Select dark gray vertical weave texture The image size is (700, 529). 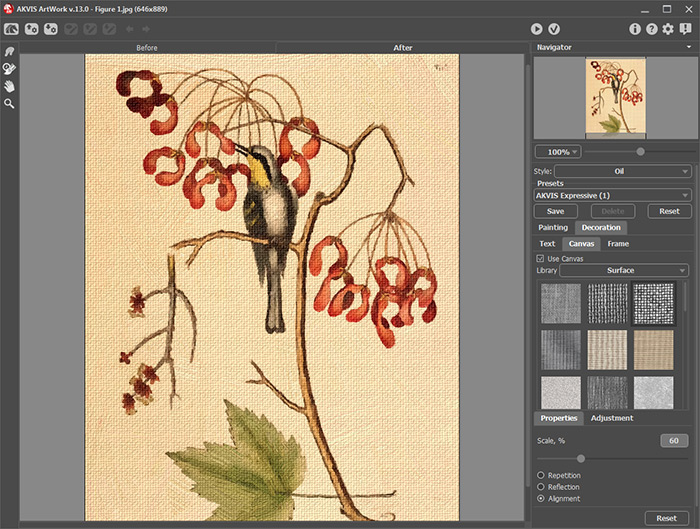coord(561,350)
